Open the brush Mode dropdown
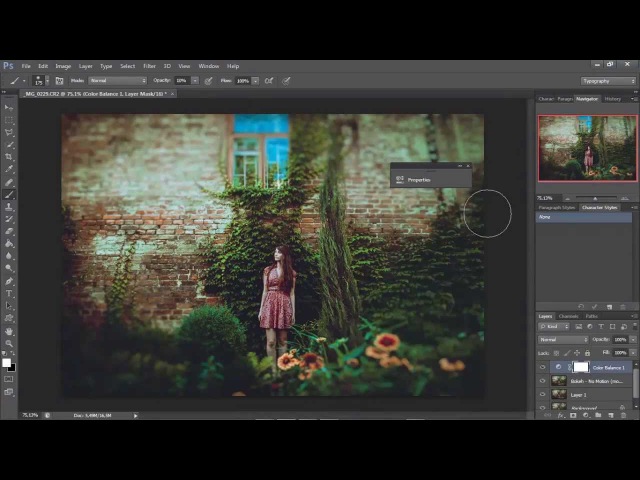 (117, 80)
